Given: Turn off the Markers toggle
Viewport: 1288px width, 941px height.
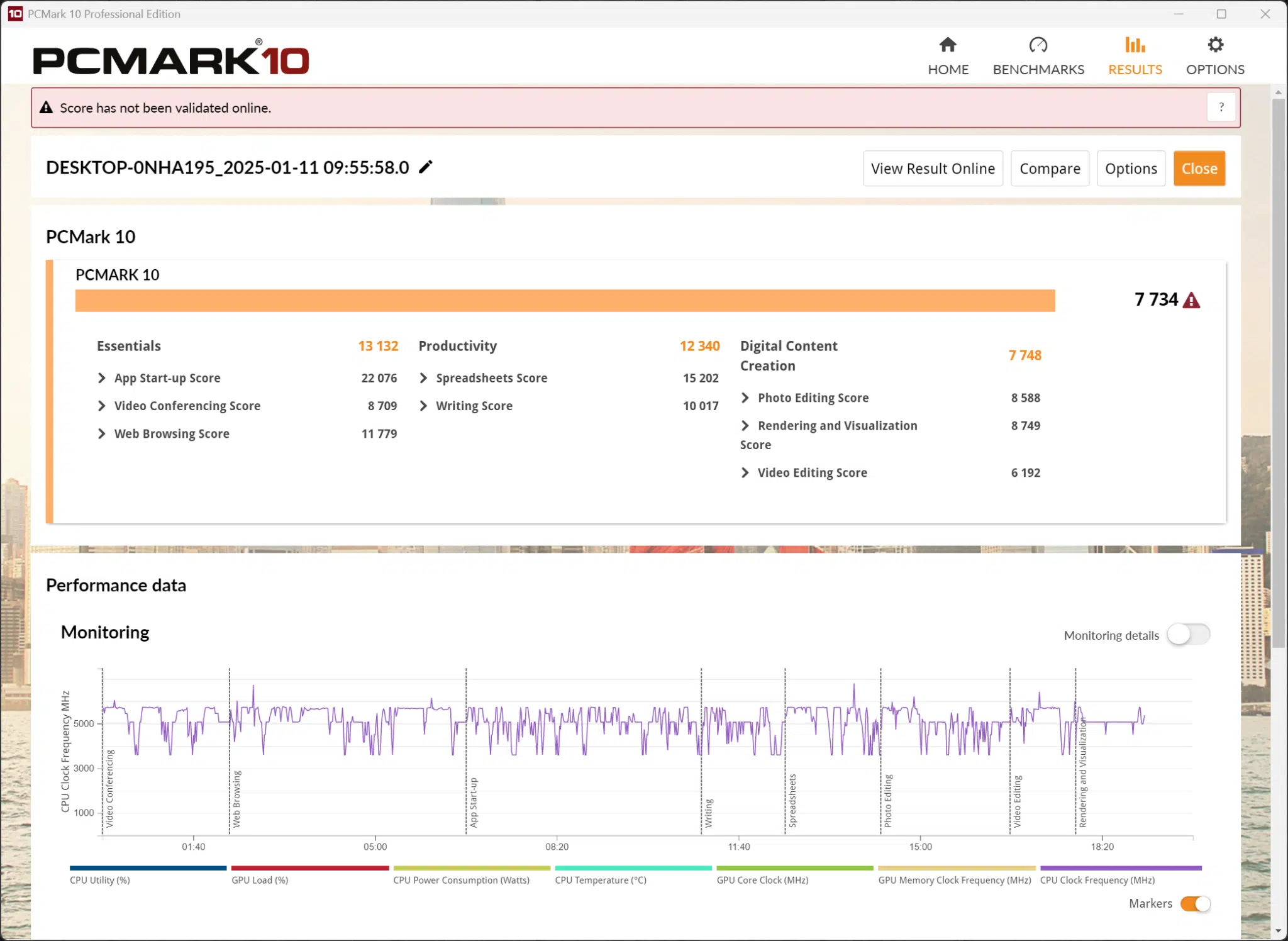Looking at the screenshot, I should click(x=1195, y=904).
